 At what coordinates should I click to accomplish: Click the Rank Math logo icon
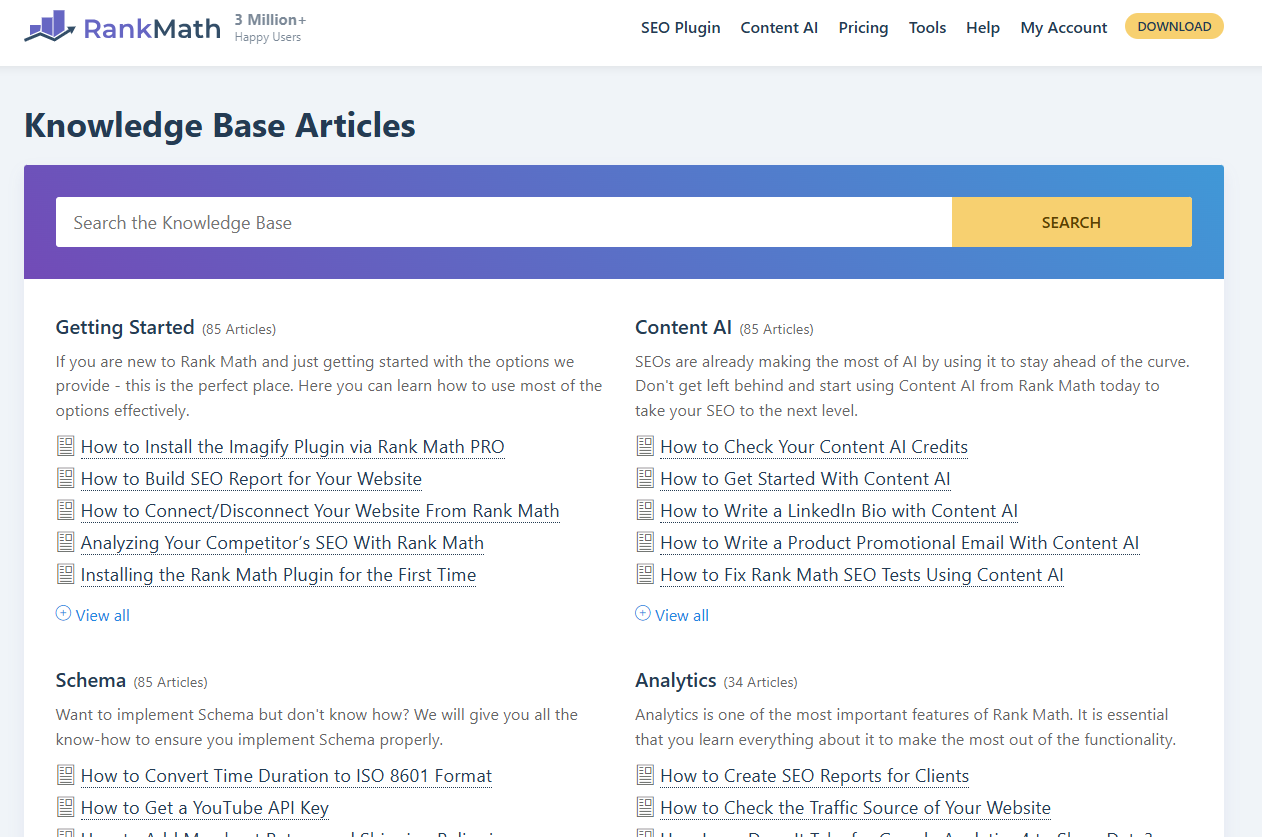(50, 27)
